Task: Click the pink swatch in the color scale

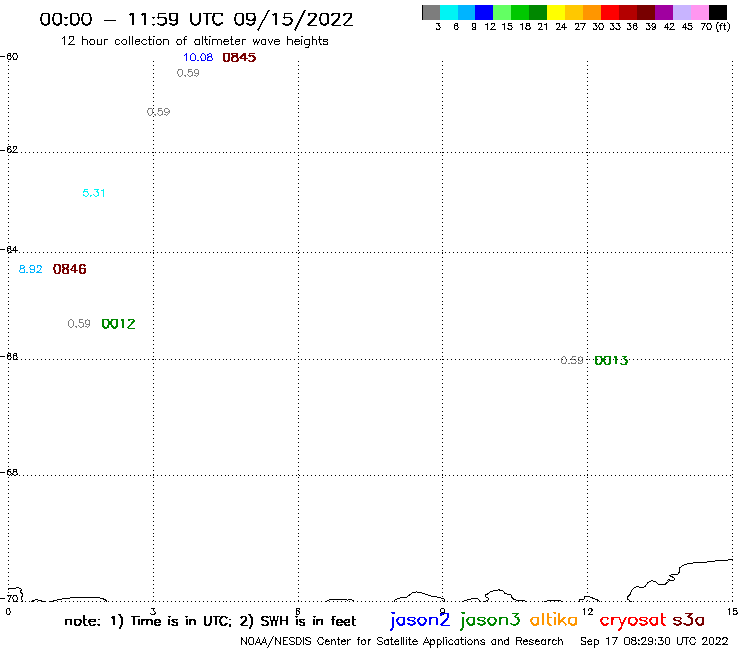Action: click(x=700, y=13)
